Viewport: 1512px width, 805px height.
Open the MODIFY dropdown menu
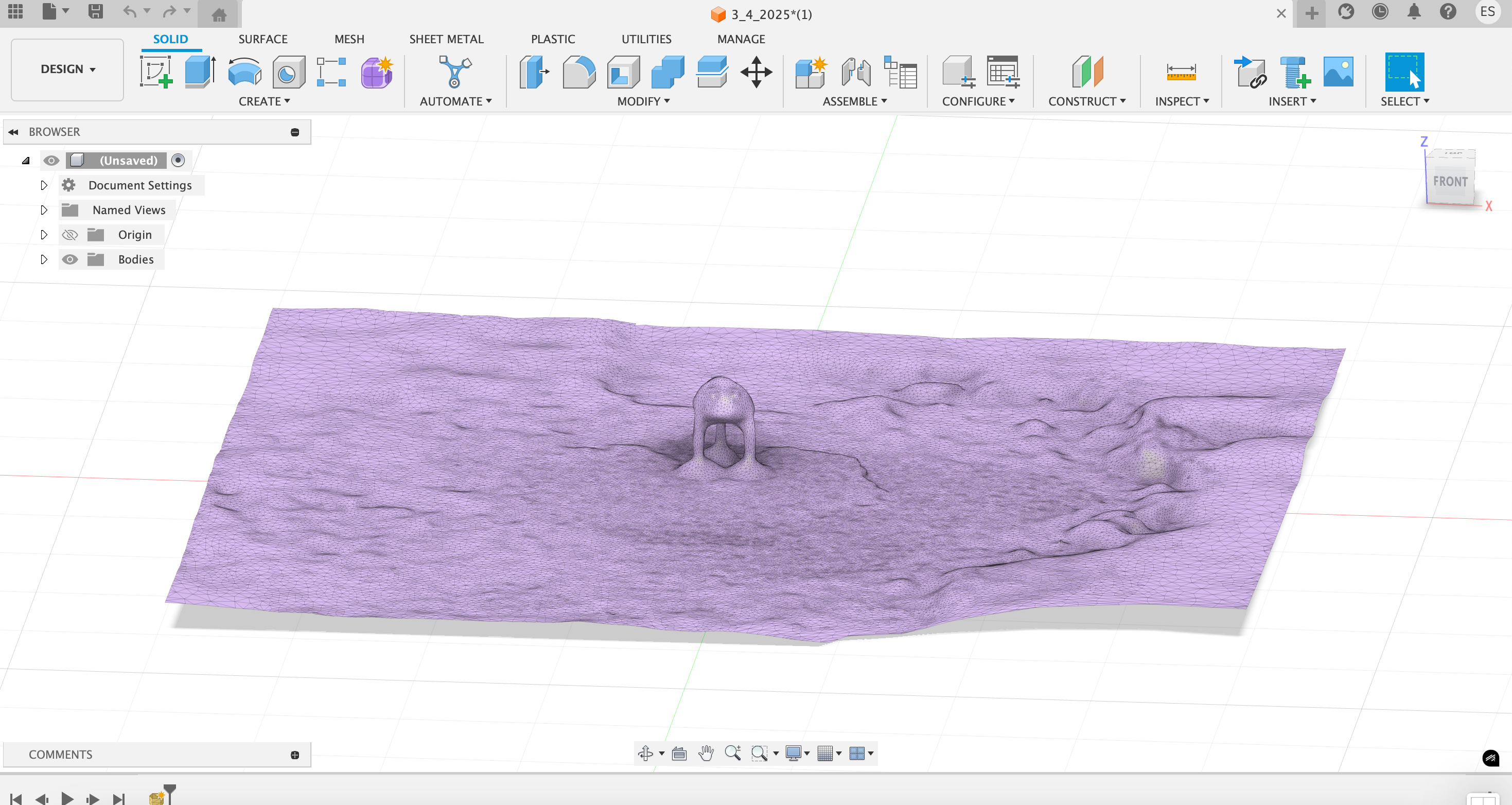click(x=643, y=101)
